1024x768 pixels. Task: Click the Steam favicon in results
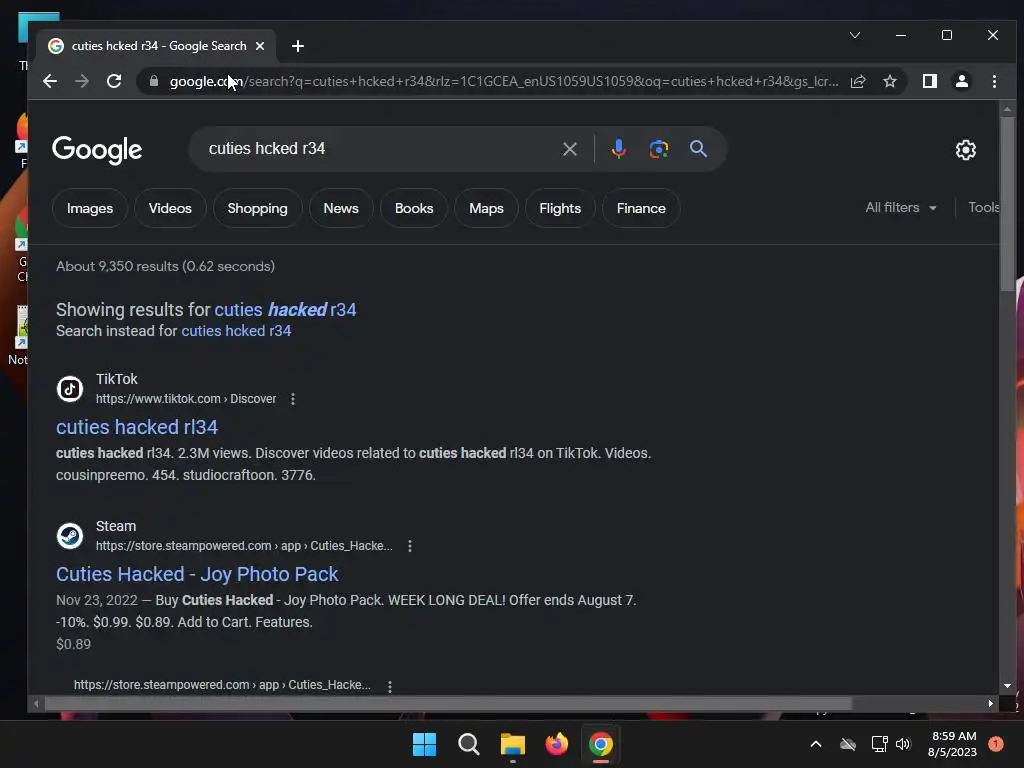[x=70, y=536]
